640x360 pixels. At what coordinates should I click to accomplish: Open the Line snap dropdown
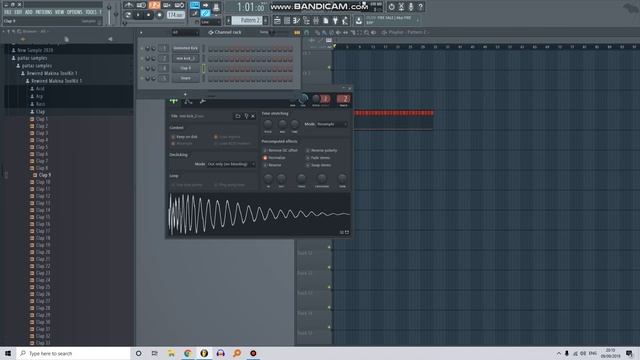(x=210, y=22)
